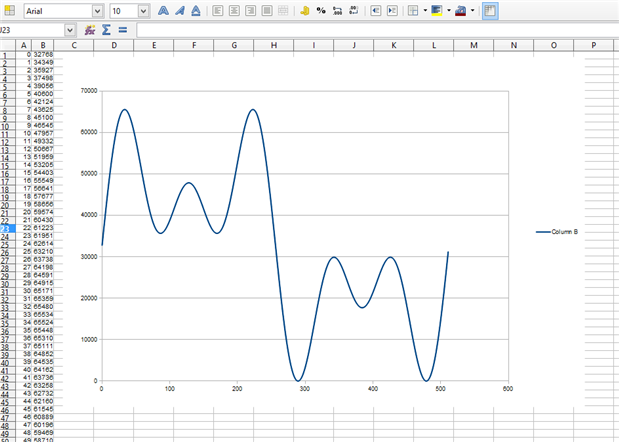Align cell contents right

[x=250, y=11]
